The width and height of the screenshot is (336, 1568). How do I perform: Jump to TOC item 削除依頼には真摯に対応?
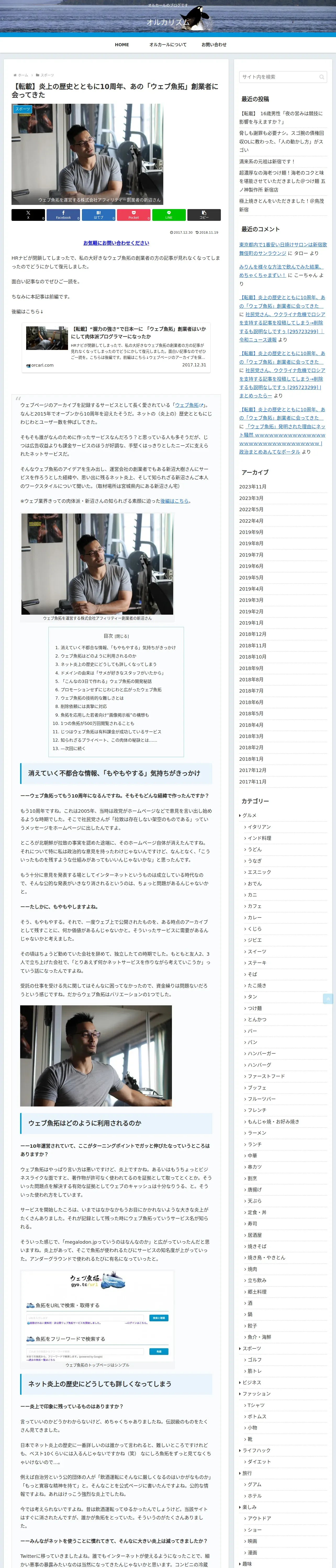tap(83, 706)
